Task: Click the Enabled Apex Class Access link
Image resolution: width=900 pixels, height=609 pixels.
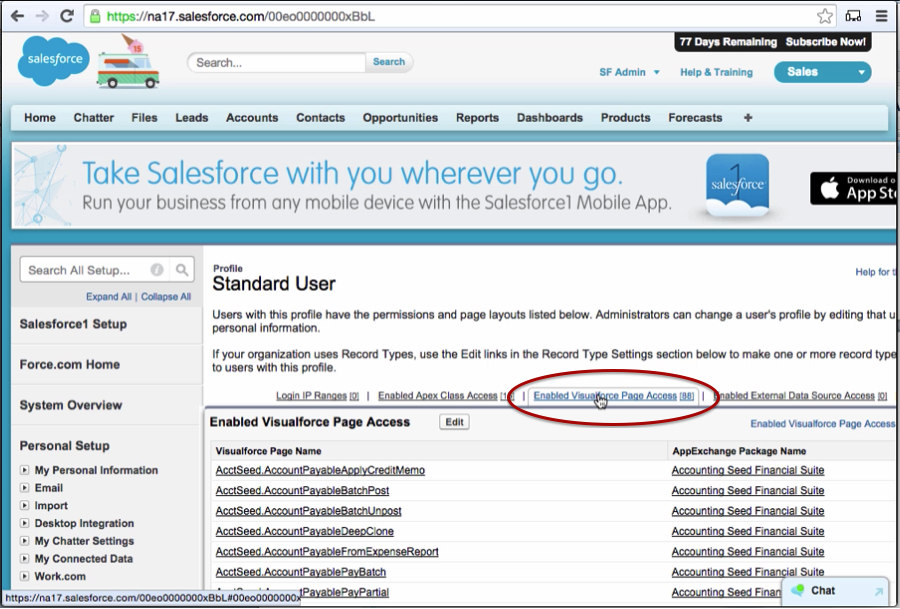Action: (446, 395)
